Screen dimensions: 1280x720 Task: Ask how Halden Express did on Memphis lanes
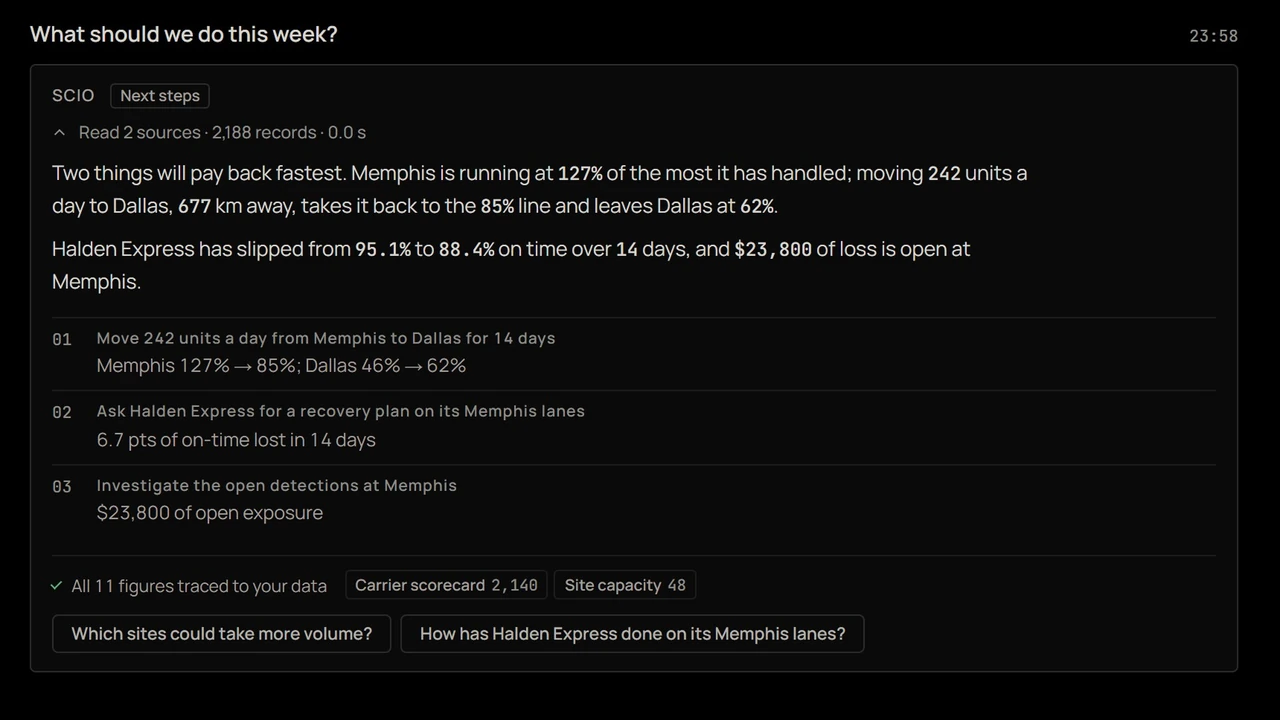tap(632, 633)
